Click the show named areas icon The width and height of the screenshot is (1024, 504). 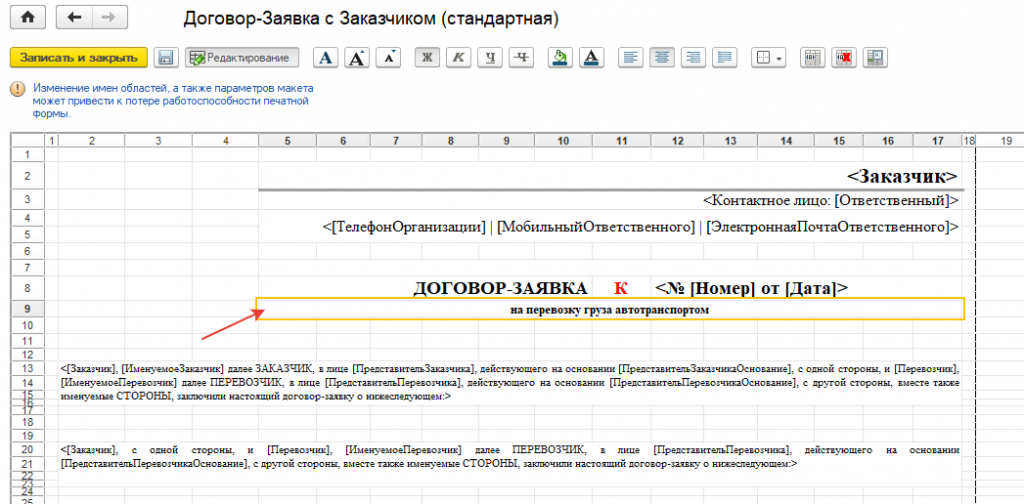point(874,57)
